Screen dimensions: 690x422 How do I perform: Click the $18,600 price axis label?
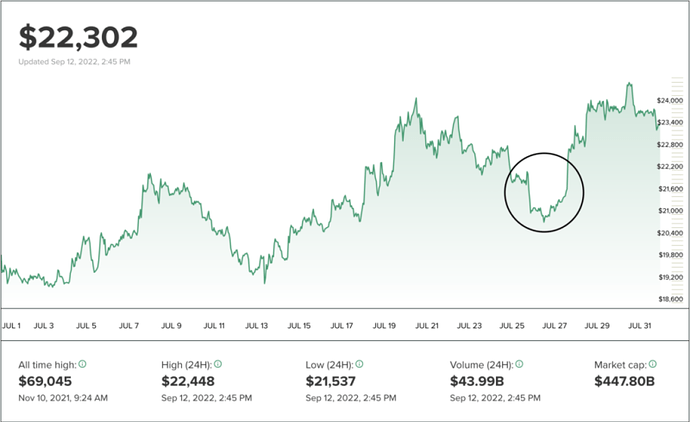click(669, 299)
